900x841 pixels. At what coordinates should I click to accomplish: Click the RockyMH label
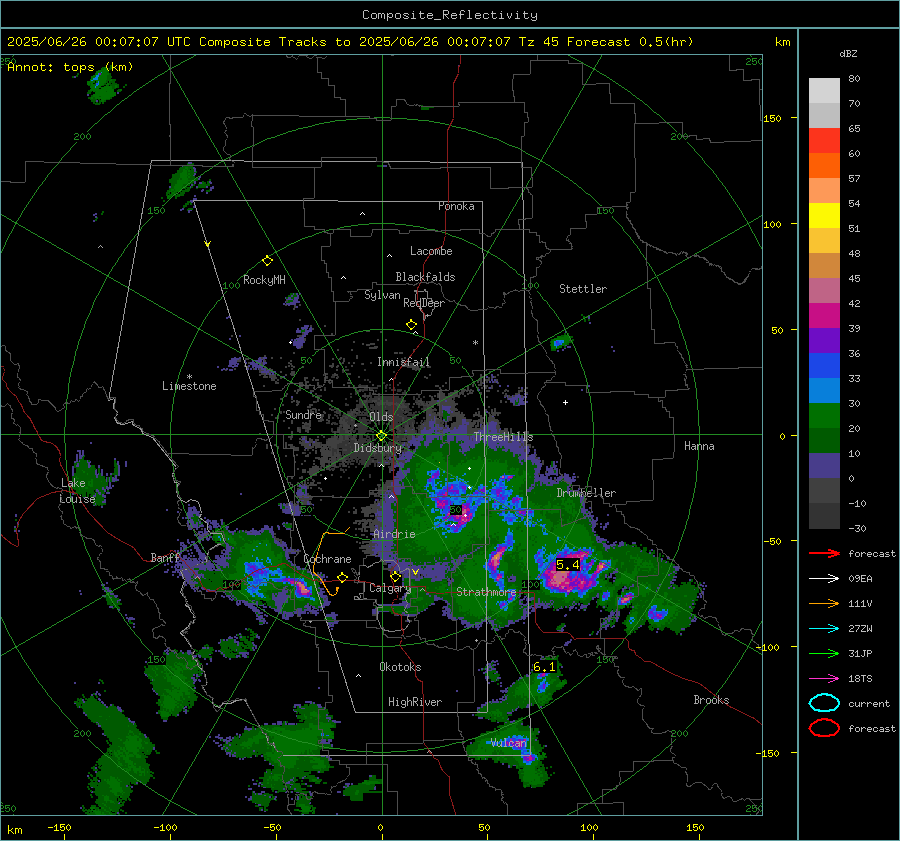[264, 280]
